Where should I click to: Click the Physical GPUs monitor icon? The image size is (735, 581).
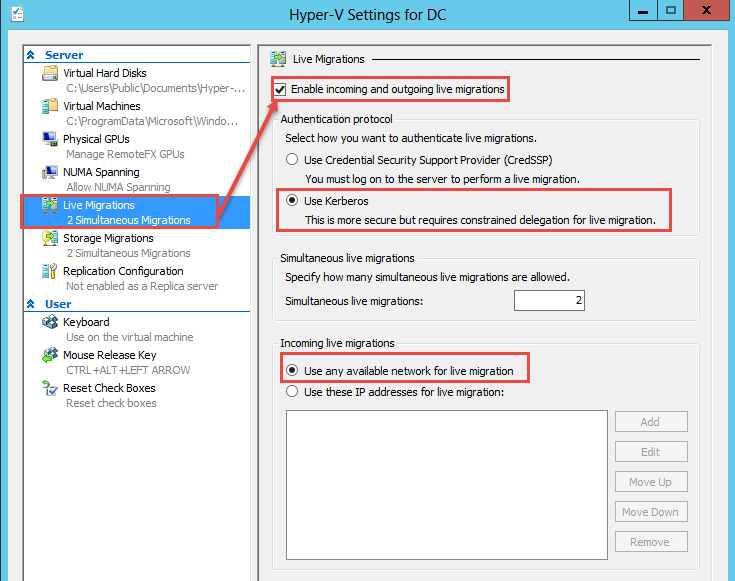[50, 139]
